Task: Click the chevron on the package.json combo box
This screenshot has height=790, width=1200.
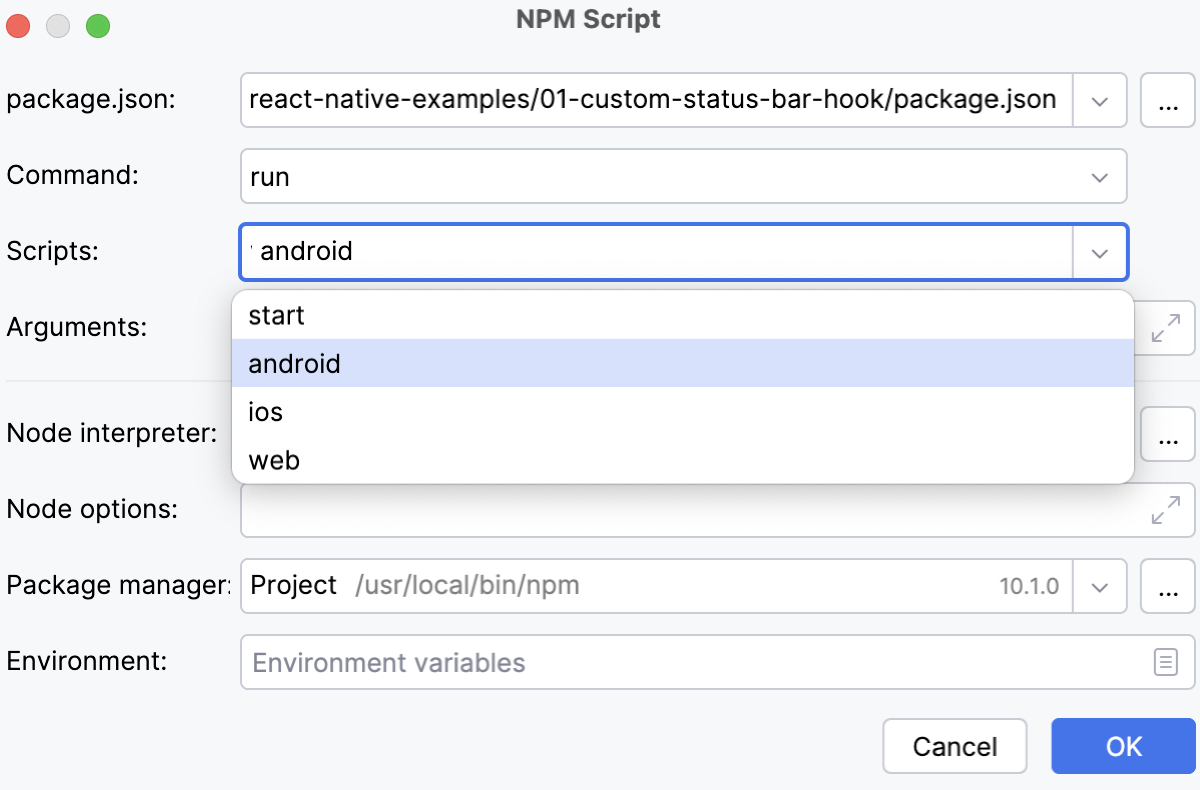Action: [x=1100, y=100]
